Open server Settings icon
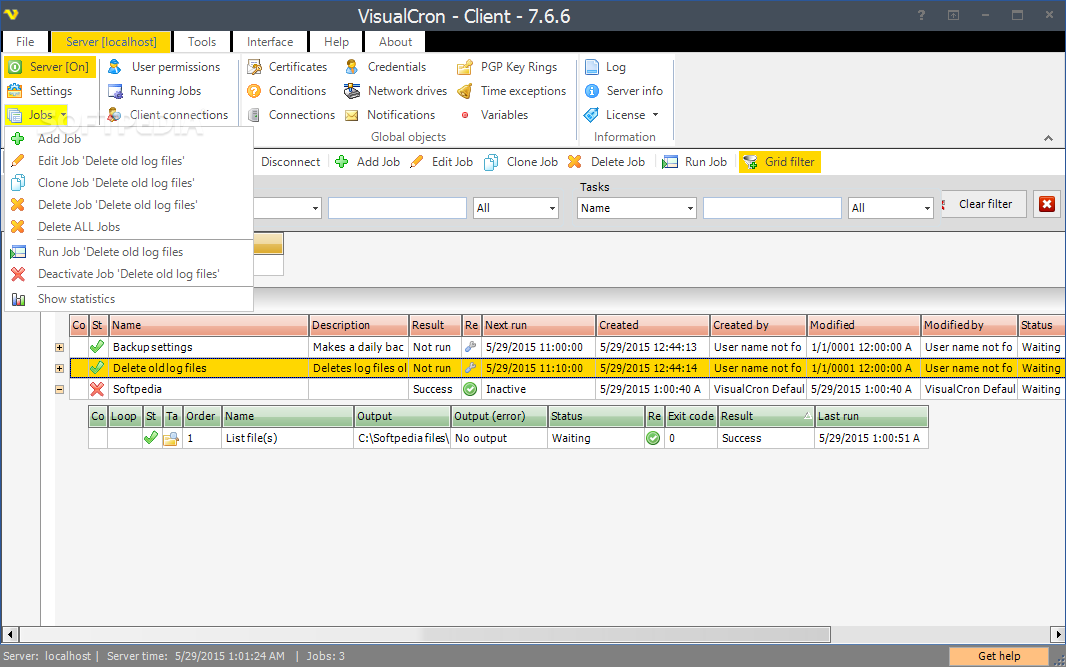Viewport: 1066px width, 667px height. click(15, 91)
